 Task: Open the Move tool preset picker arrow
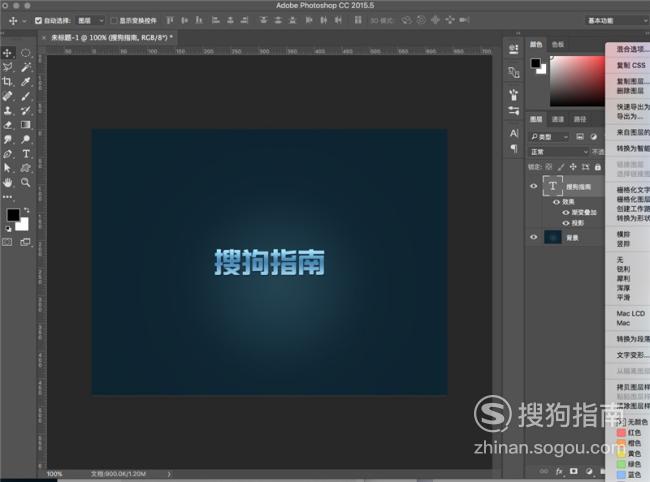tap(24, 21)
